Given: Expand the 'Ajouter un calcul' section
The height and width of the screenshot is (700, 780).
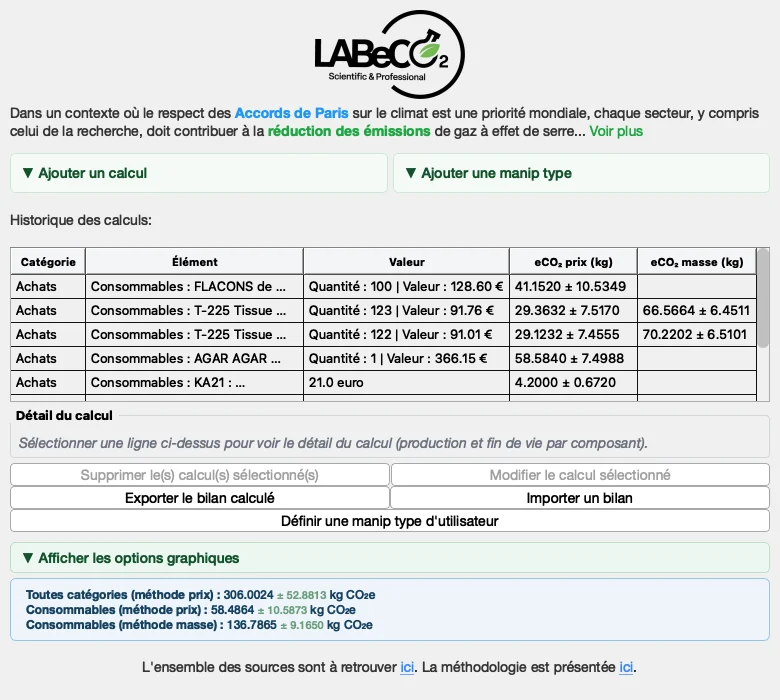Looking at the screenshot, I should [198, 173].
